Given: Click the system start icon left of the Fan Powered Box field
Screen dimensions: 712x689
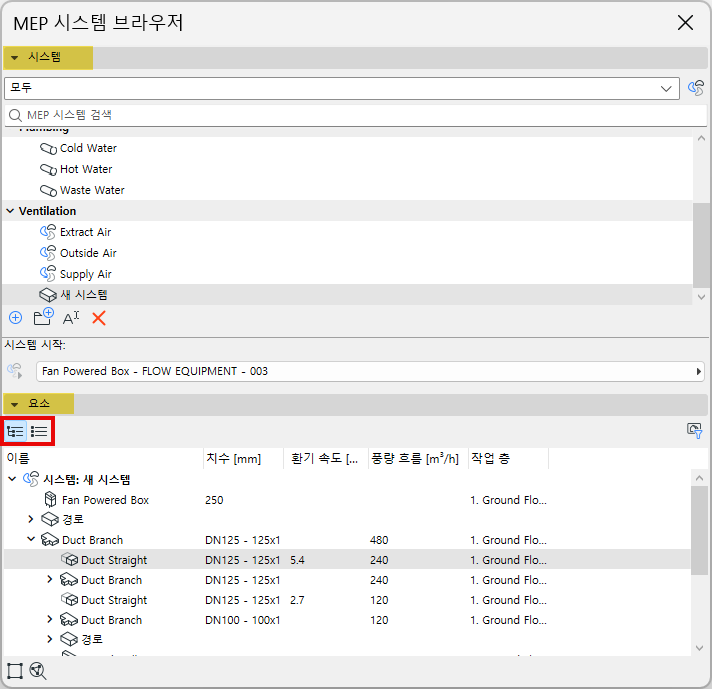Looking at the screenshot, I should click(x=15, y=371).
